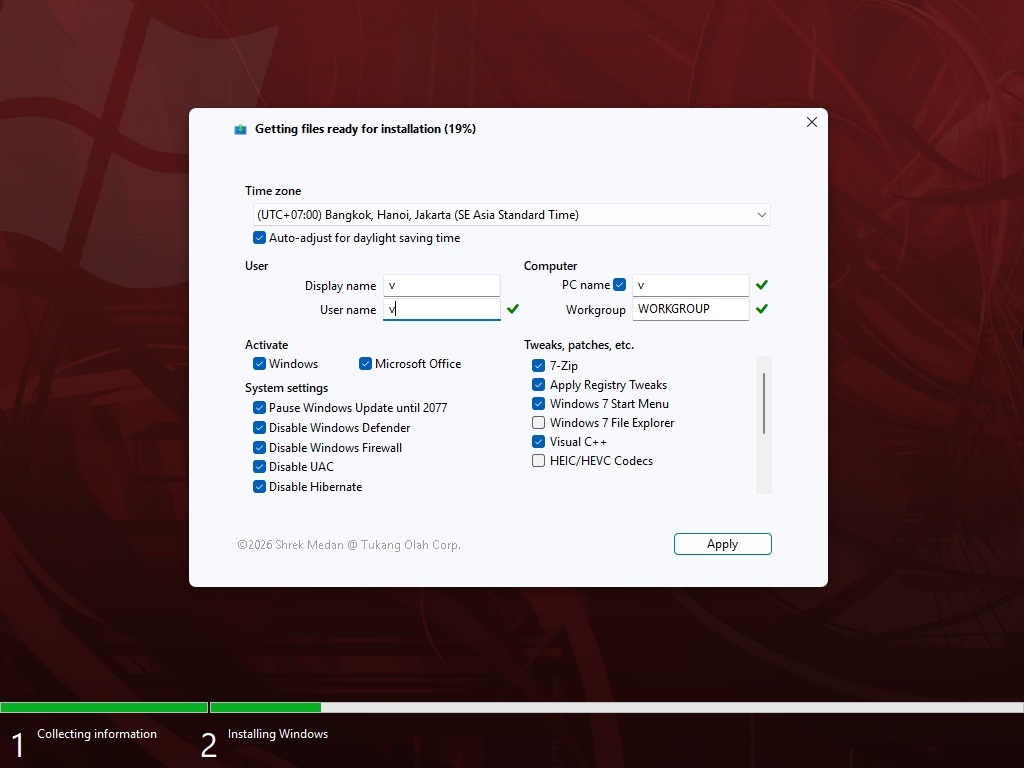
Task: Click the installer icon beside the dialog title
Action: click(x=240, y=129)
